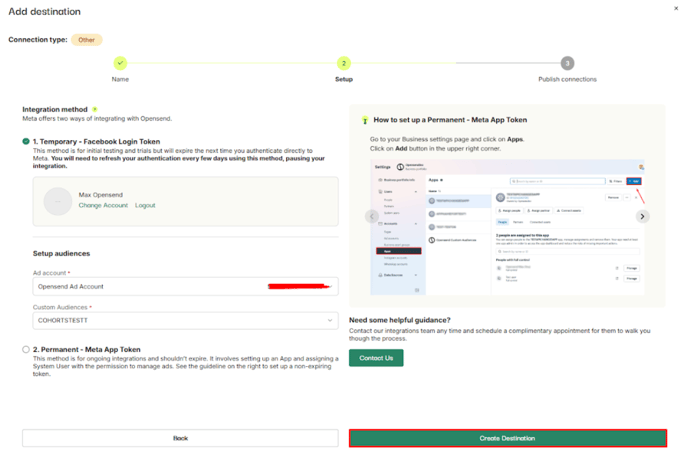
Task: Click the Ad account field
Action: coord(180,286)
